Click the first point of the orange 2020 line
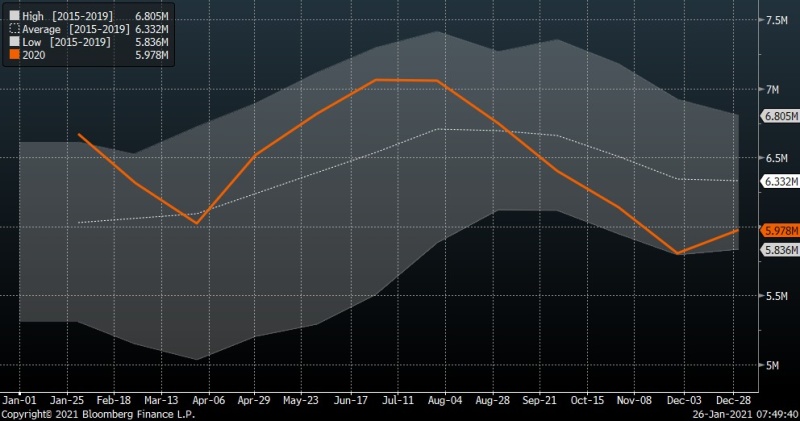The height and width of the screenshot is (421, 800). [78, 134]
